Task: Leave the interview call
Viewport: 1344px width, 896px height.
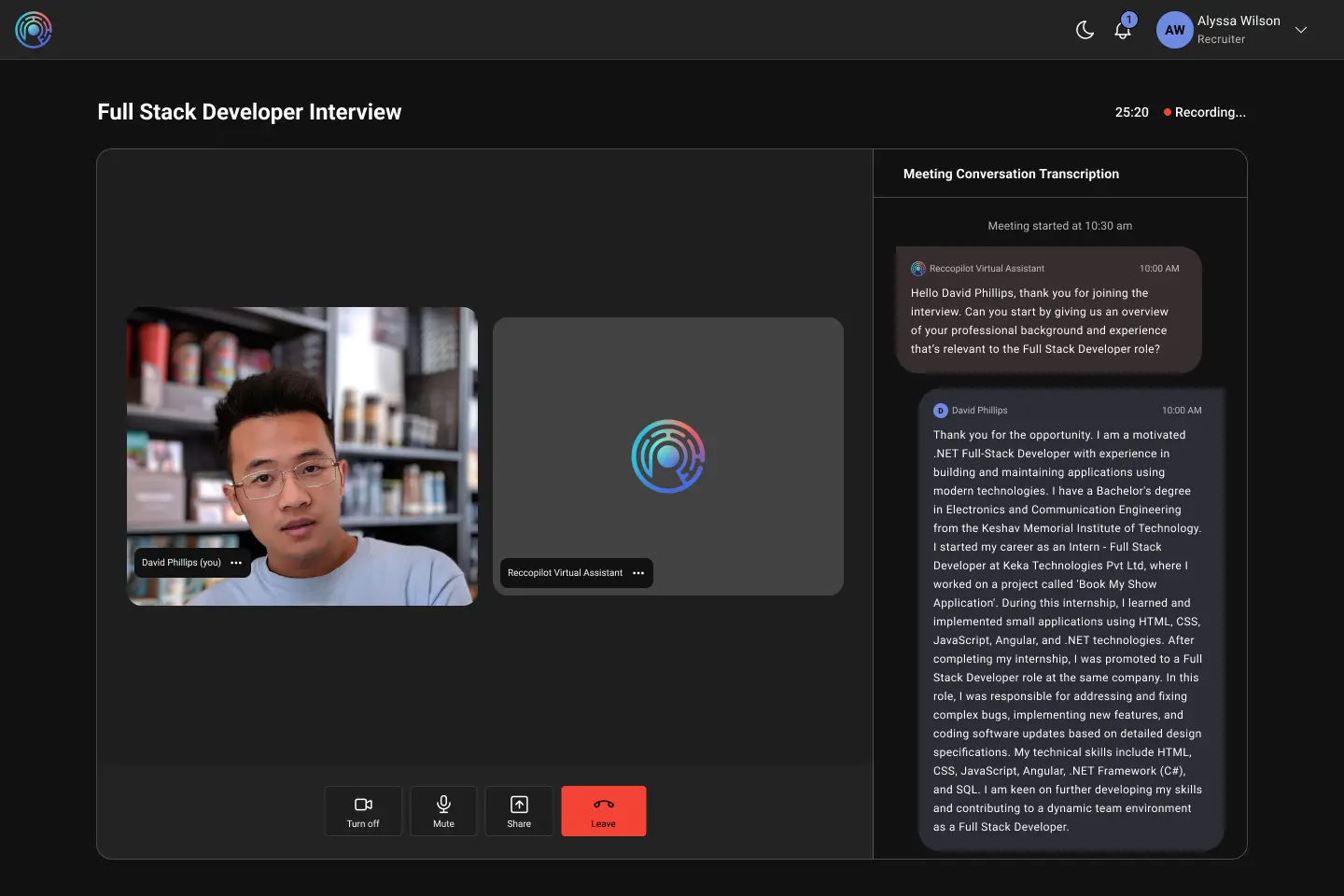Action: point(604,811)
